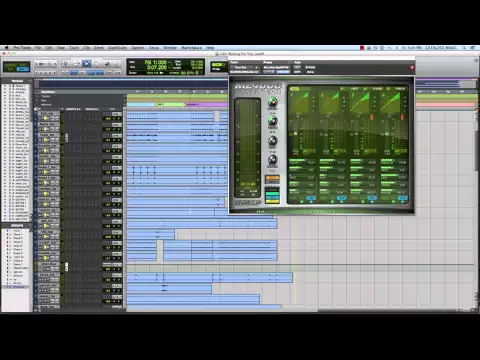Click the sub counter display
Image resolution: width=480 pixels, height=360 pixels.
click(x=157, y=67)
